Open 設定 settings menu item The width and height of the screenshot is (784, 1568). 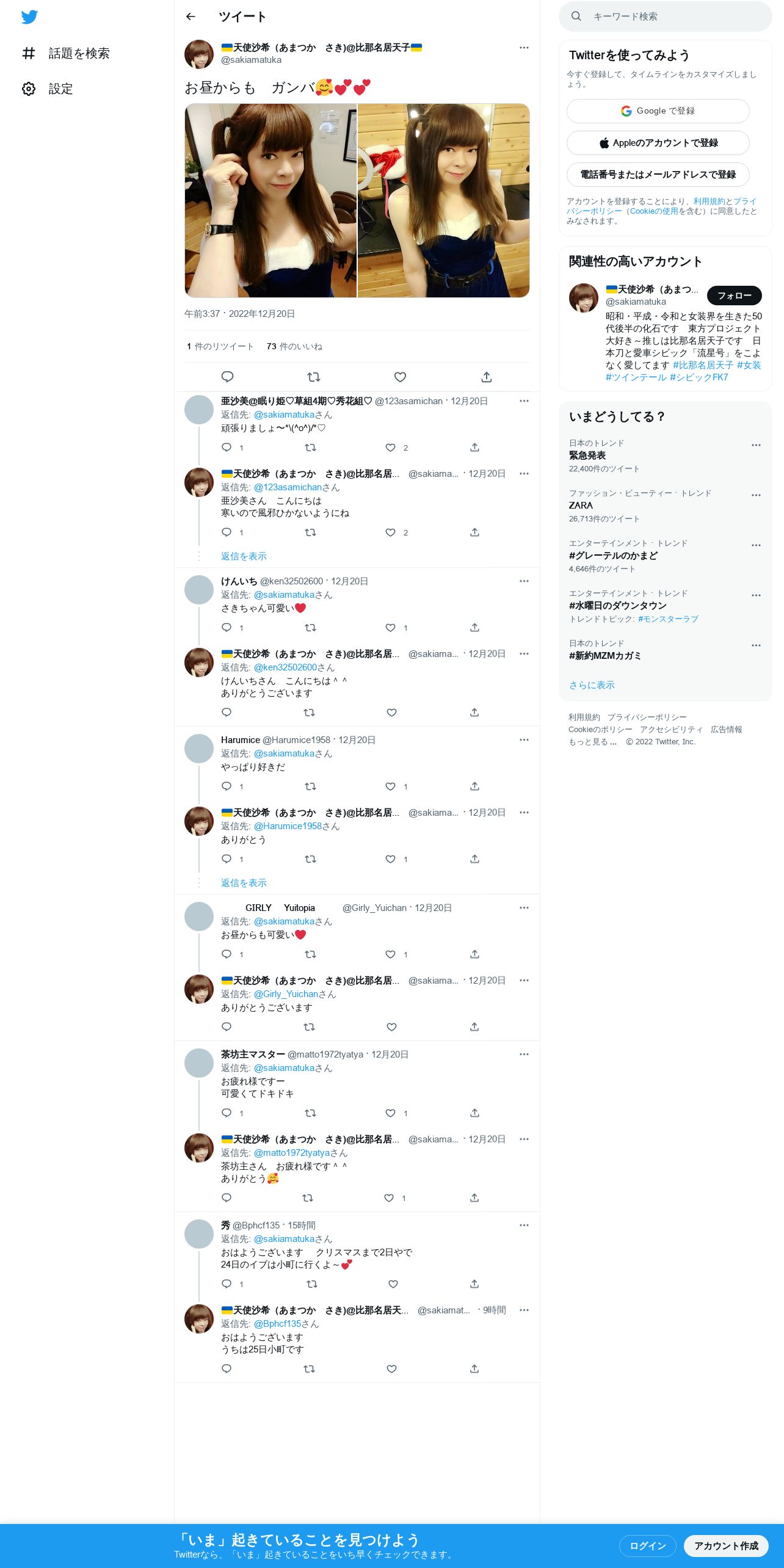[48, 89]
